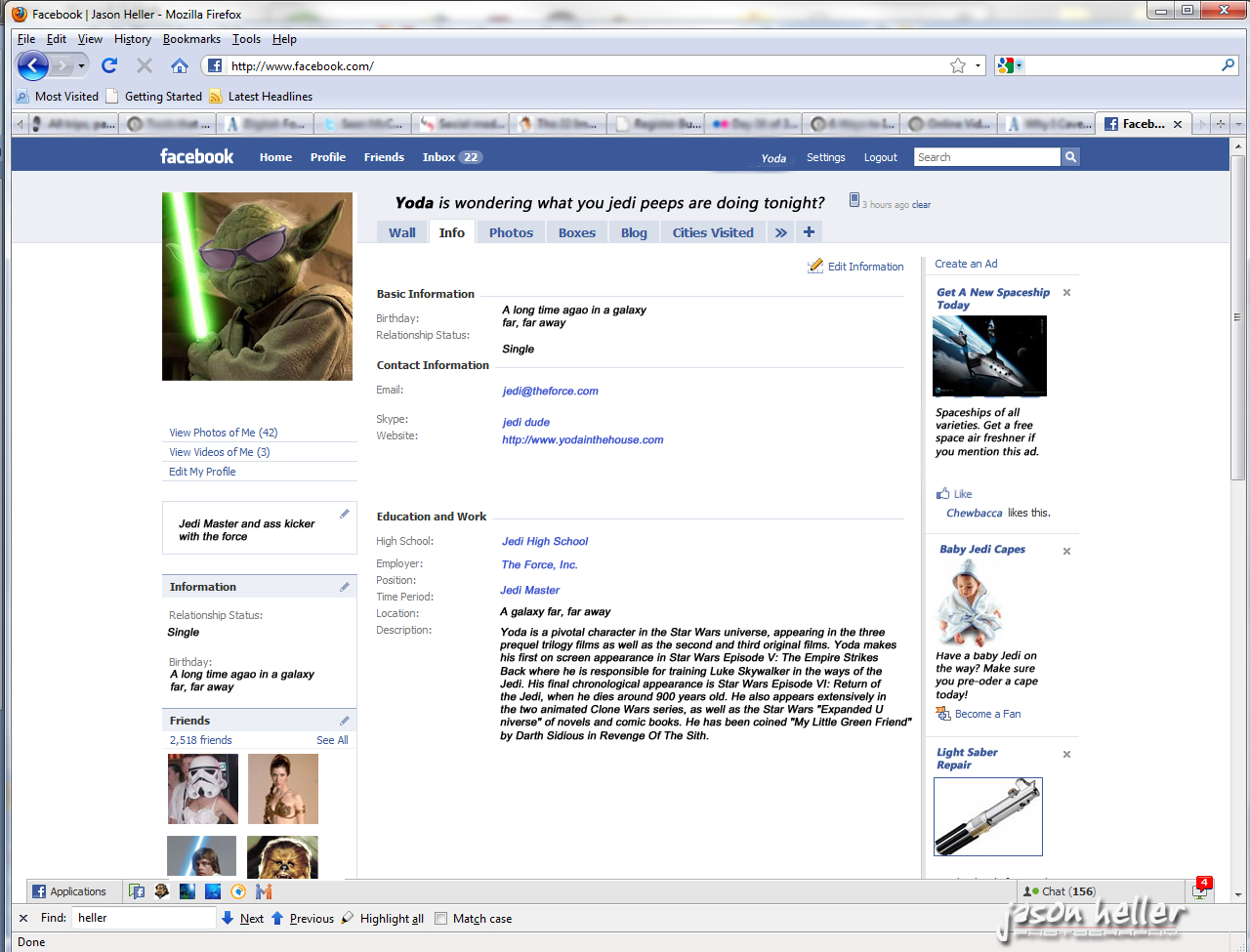Screen dimensions: 1250x952
Task: Open the yodainthehouse.com website link
Action: click(582, 440)
